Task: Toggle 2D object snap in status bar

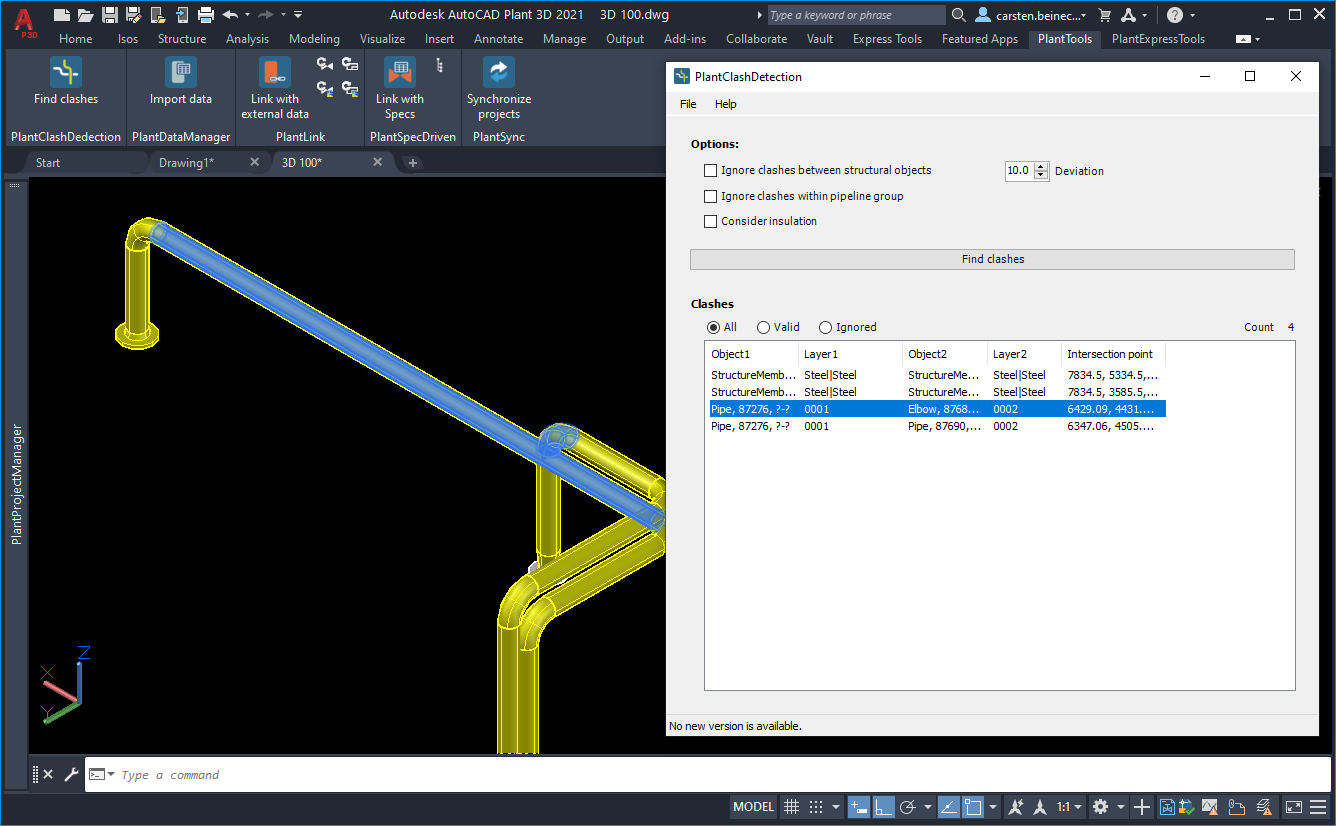Action: [x=973, y=807]
